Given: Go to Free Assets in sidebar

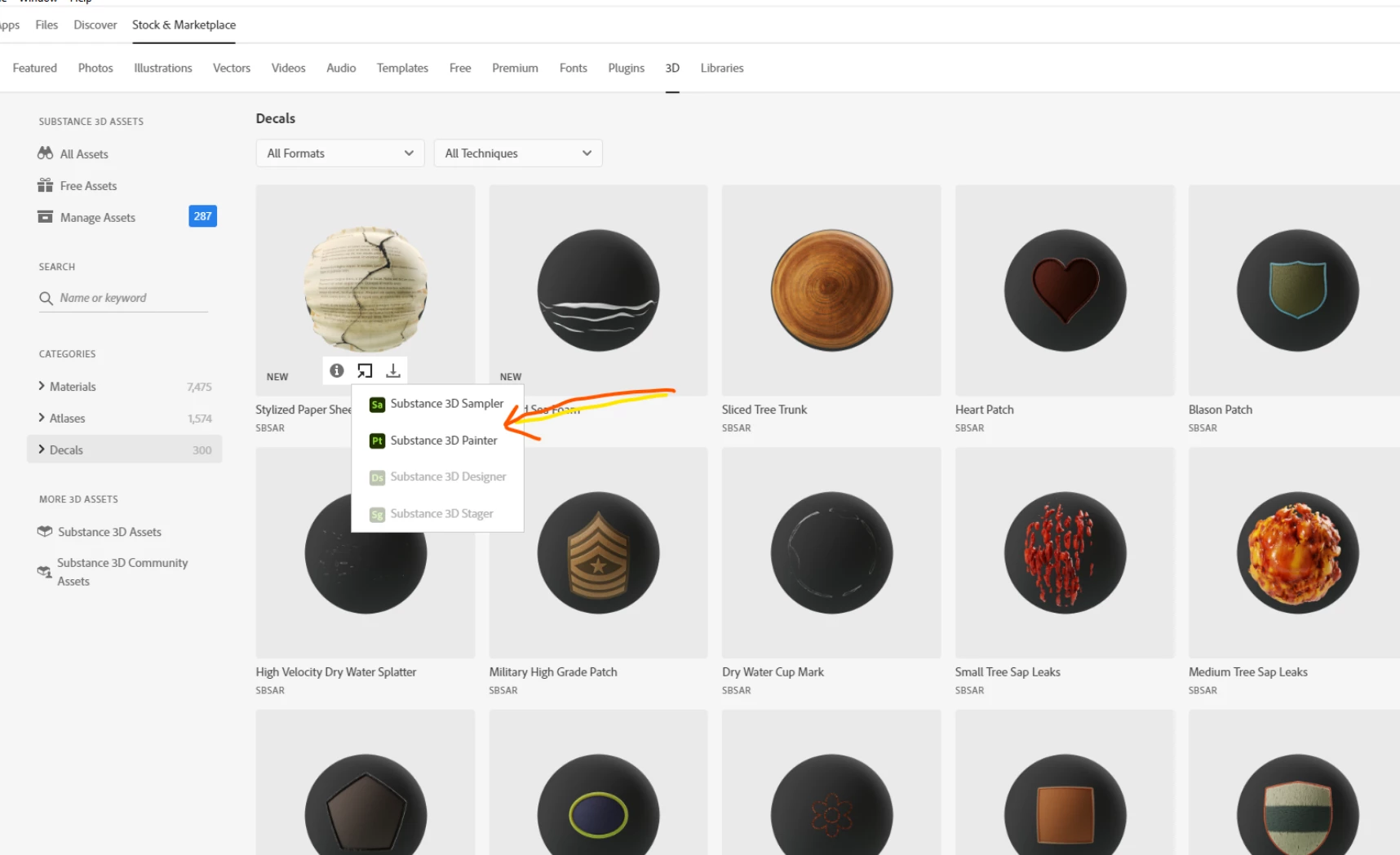Looking at the screenshot, I should (88, 186).
